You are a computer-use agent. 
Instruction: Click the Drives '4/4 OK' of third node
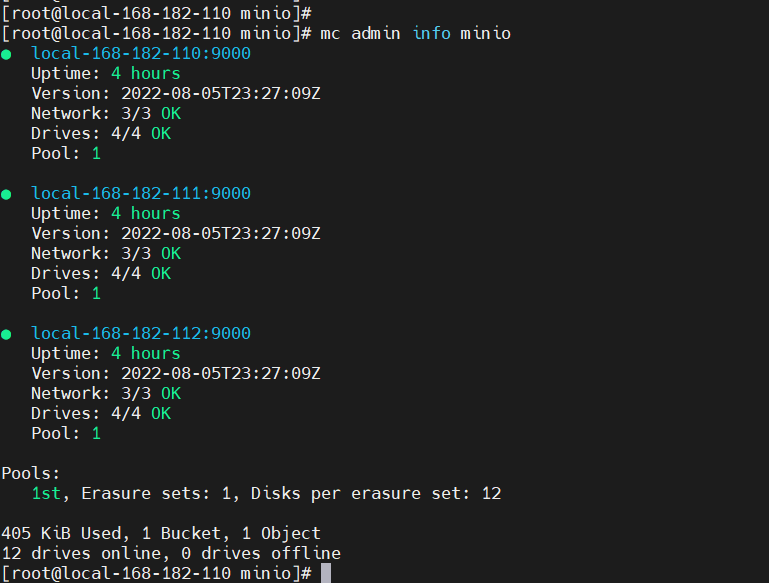click(x=141, y=413)
